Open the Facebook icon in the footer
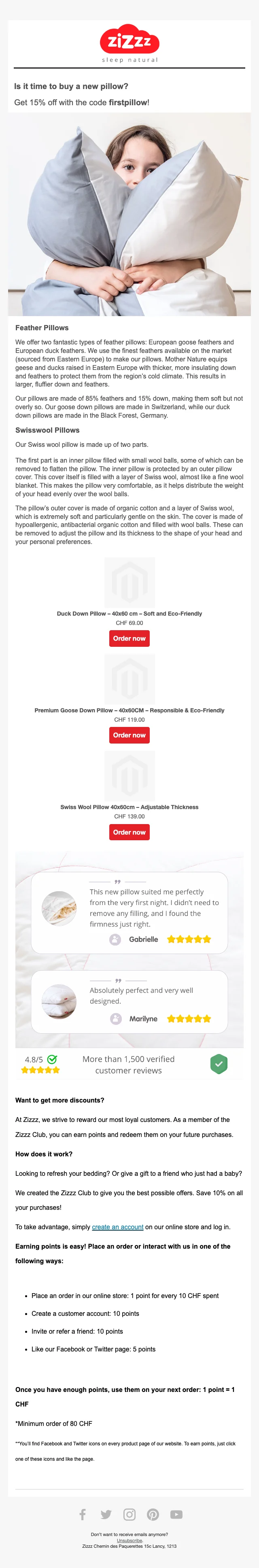 [x=83, y=1514]
